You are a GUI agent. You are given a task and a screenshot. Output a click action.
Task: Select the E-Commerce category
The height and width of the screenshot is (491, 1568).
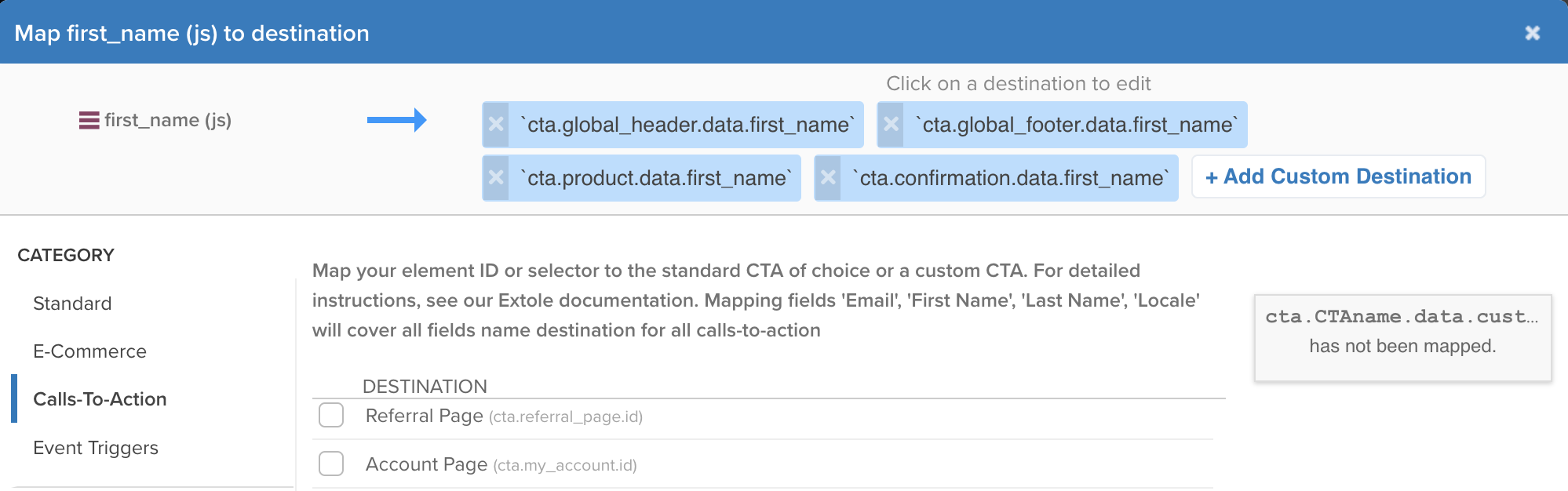coord(89,351)
